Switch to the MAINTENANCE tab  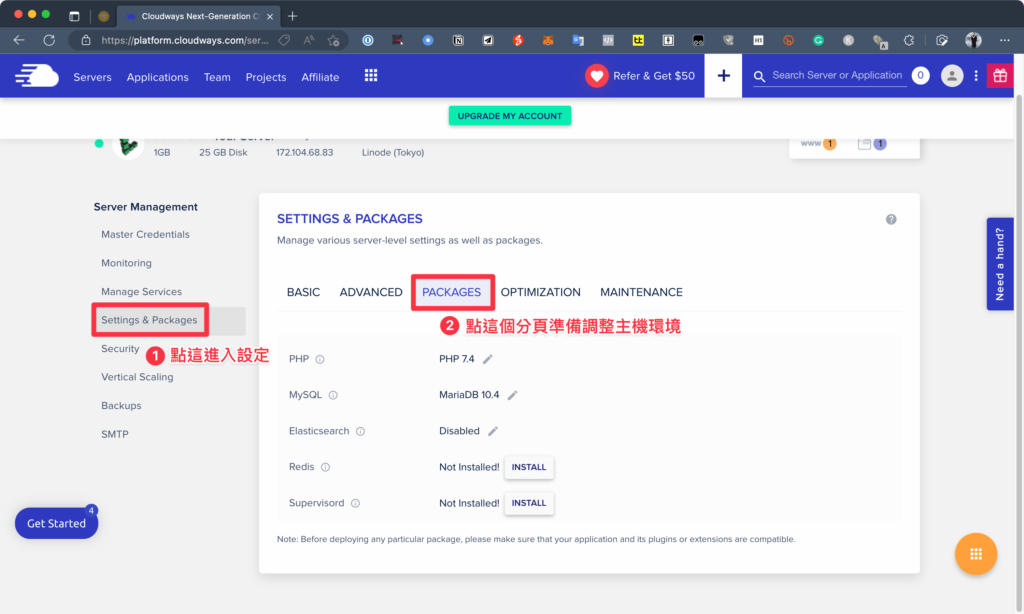pos(641,292)
